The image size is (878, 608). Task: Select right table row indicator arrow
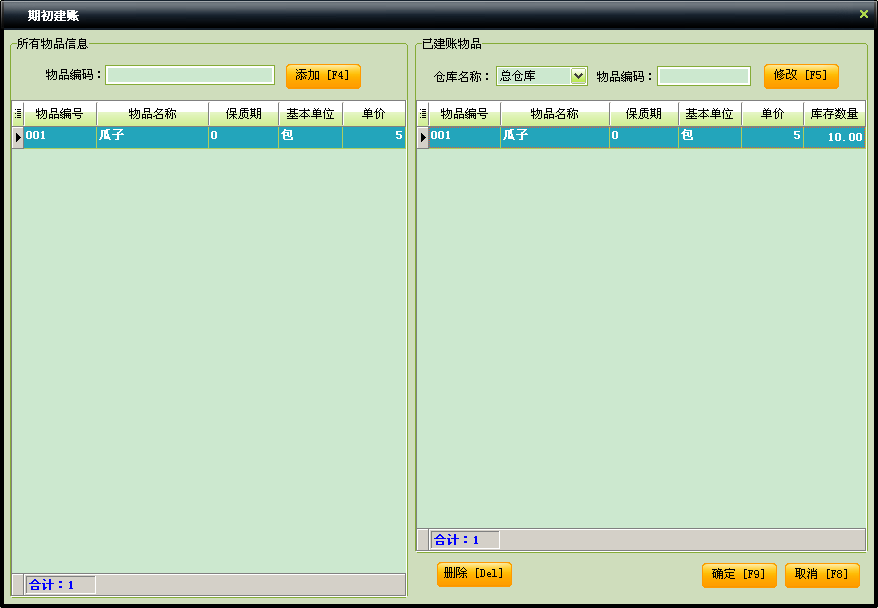[x=423, y=137]
